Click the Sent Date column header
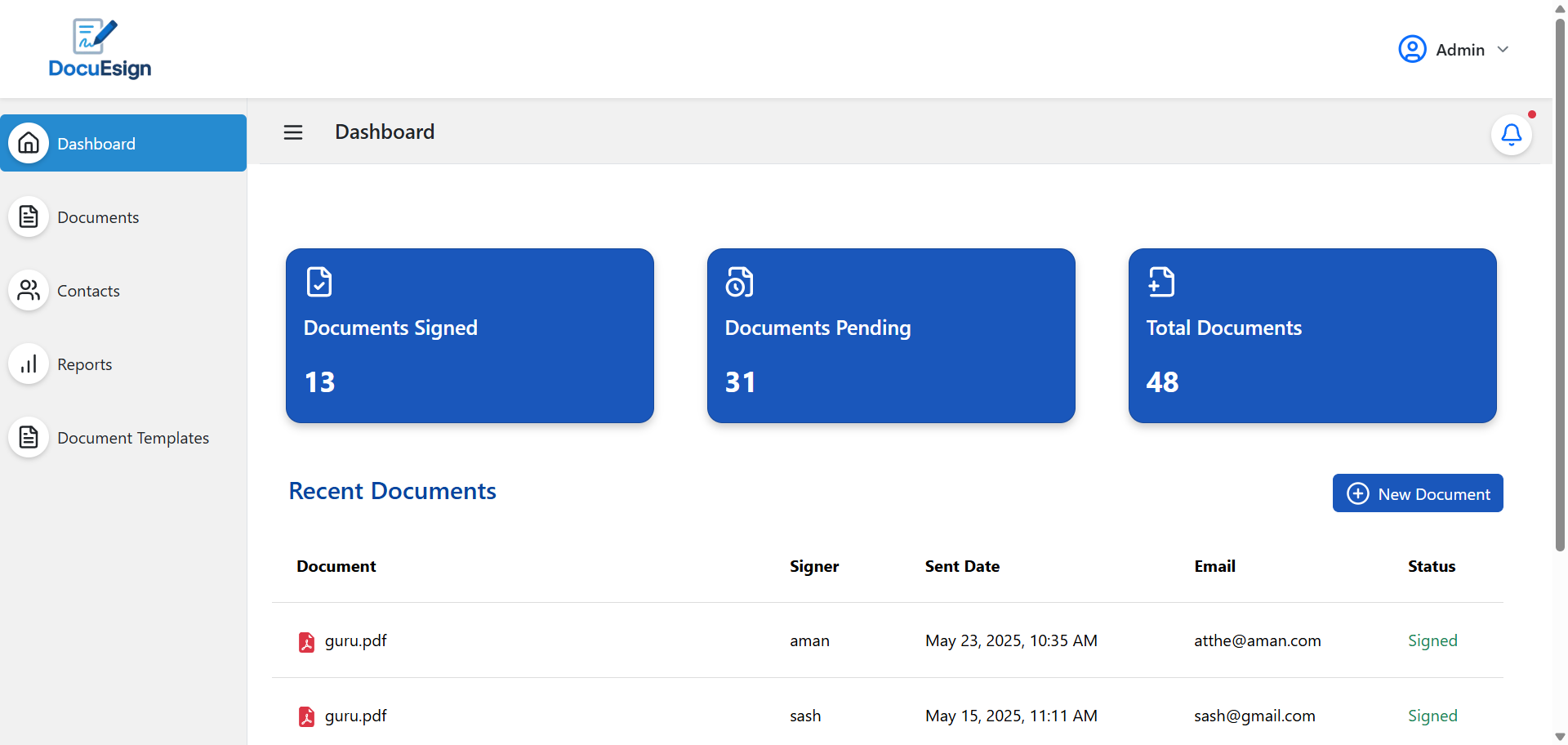Viewport: 1568px width, 745px height. [962, 566]
